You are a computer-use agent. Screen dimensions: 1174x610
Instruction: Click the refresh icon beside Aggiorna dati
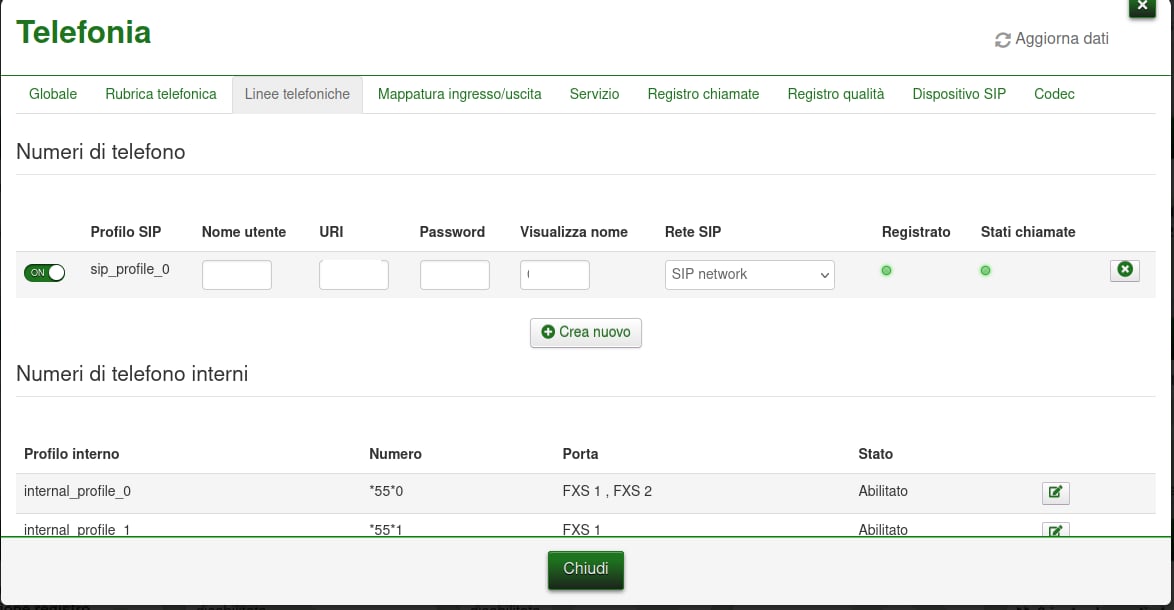(1002, 40)
